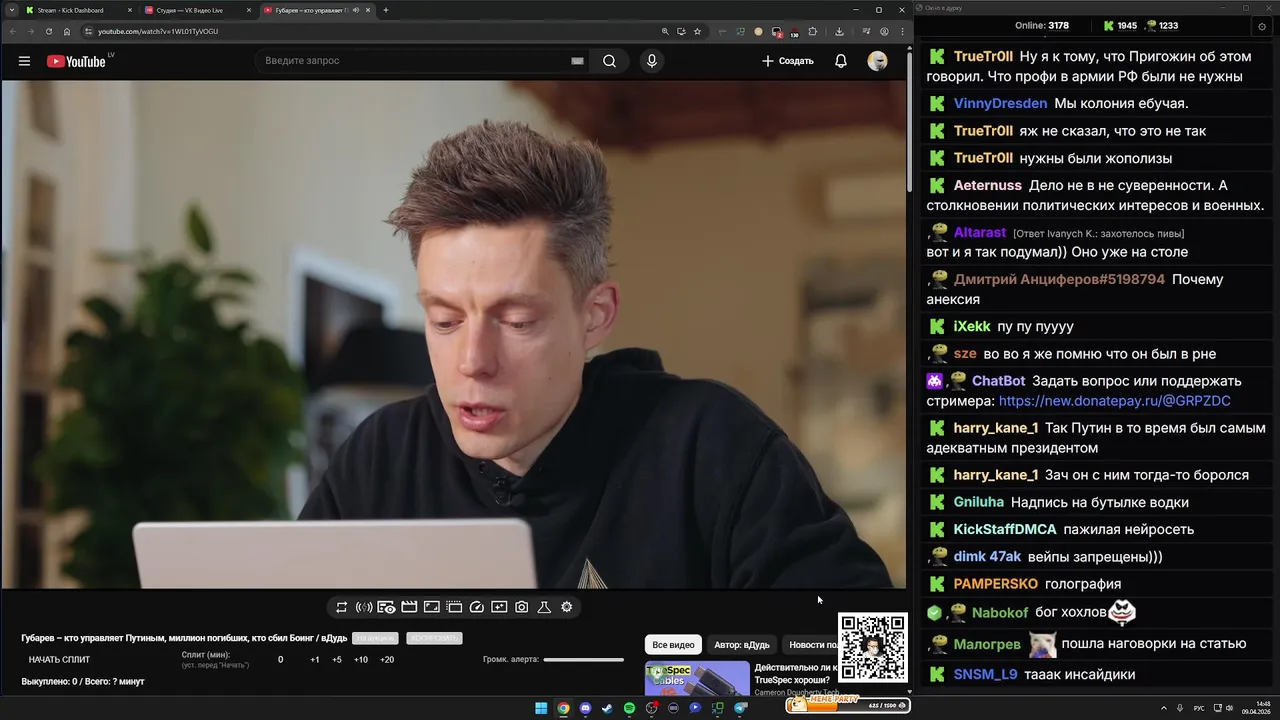This screenshot has width=1280, height=720.
Task: Click username PAMPERSKO in chat
Action: [995, 584]
